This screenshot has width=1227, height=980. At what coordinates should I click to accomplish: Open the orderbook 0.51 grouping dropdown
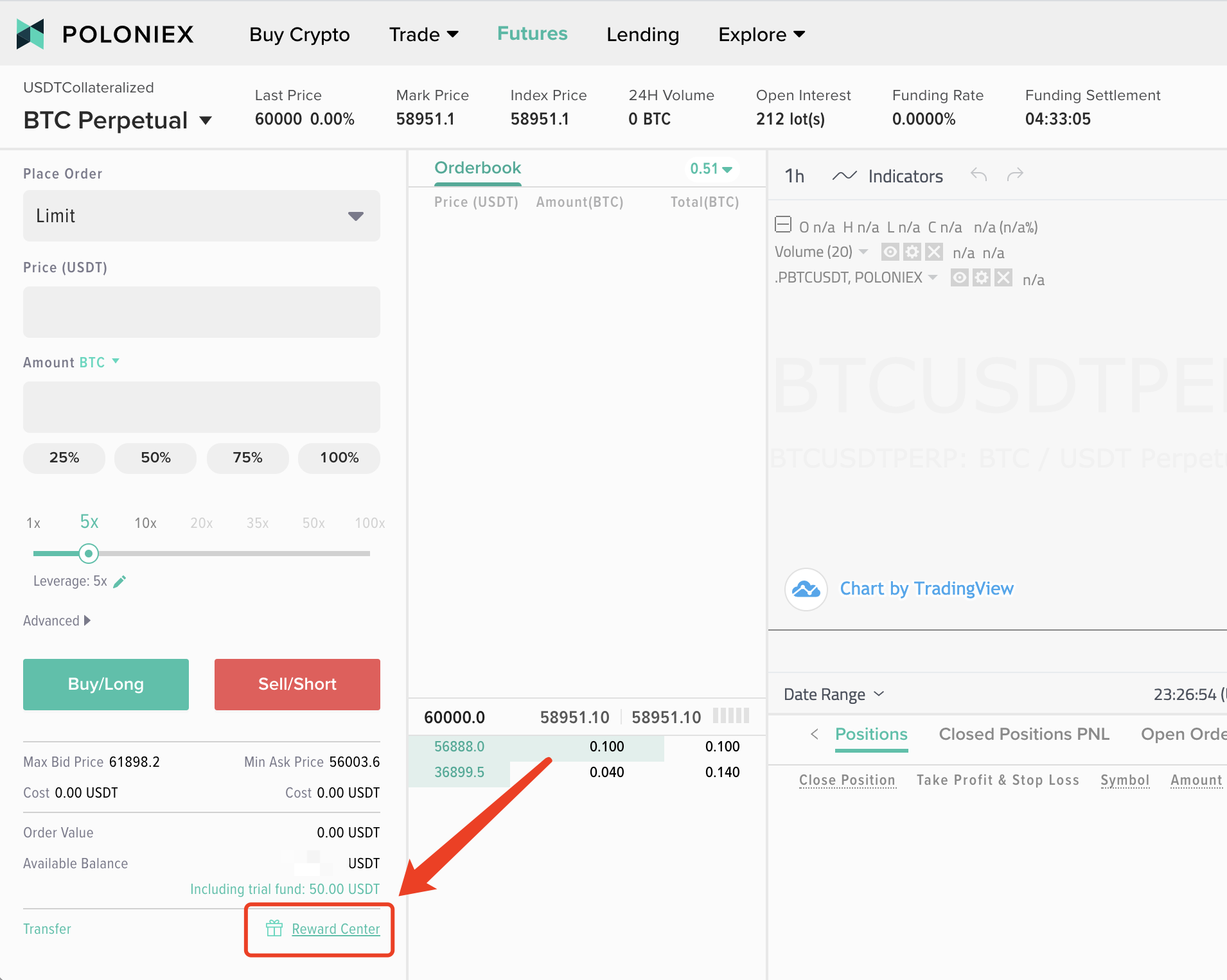[711, 169]
